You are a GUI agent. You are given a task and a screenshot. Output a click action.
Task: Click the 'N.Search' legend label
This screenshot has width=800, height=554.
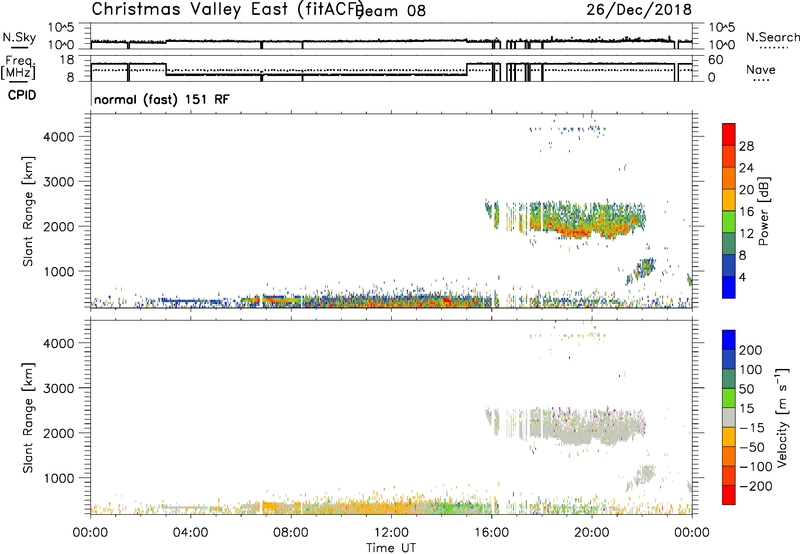pos(772,37)
